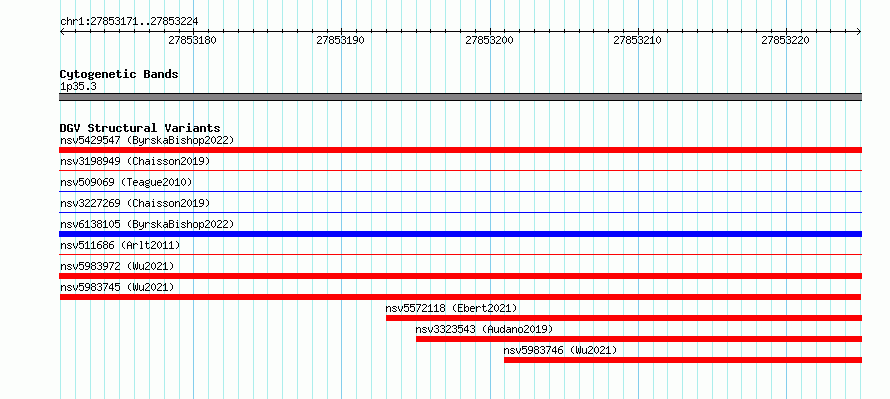Select the nsv3227269 (Chaisson2019) label
The width and height of the screenshot is (890, 399).
[x=135, y=203]
